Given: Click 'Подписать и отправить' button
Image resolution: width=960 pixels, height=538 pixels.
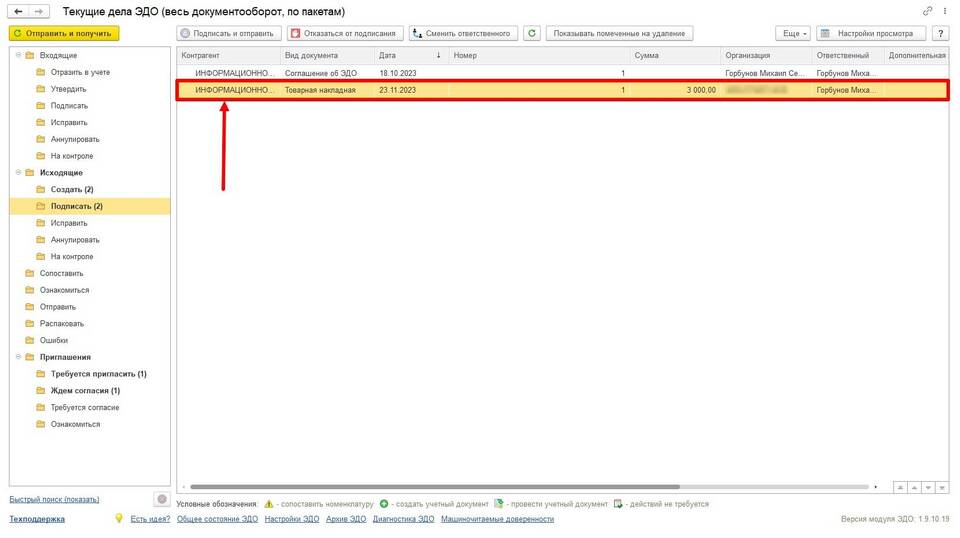Looking at the screenshot, I should click(226, 33).
